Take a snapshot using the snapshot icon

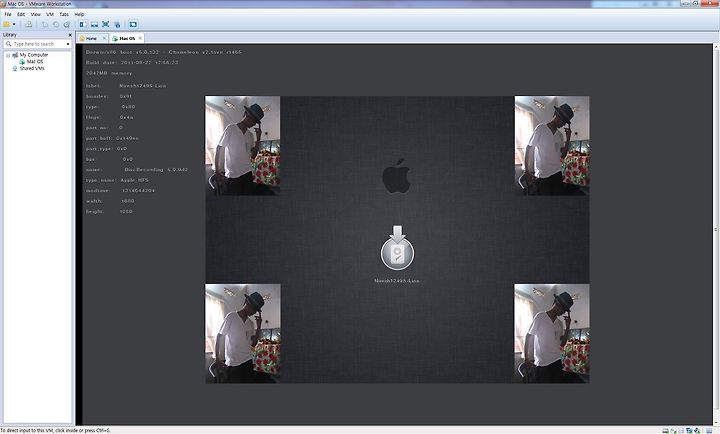(x=45, y=24)
